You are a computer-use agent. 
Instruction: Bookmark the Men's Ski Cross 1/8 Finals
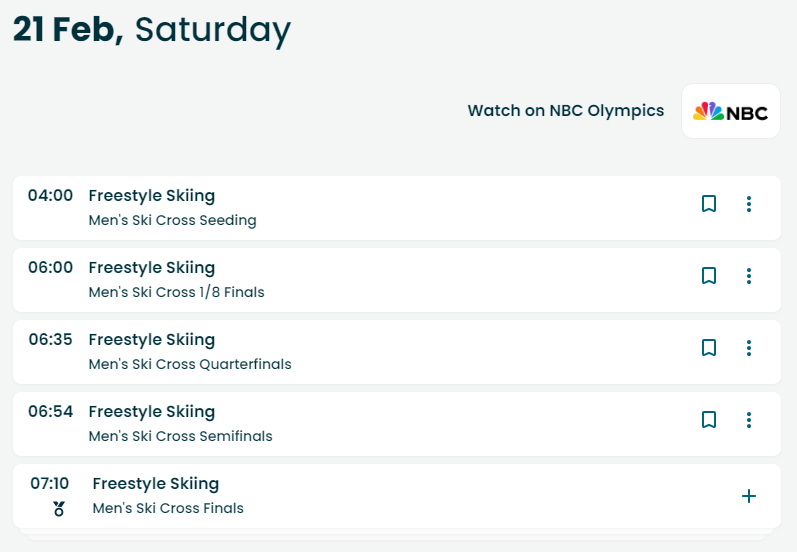[709, 276]
